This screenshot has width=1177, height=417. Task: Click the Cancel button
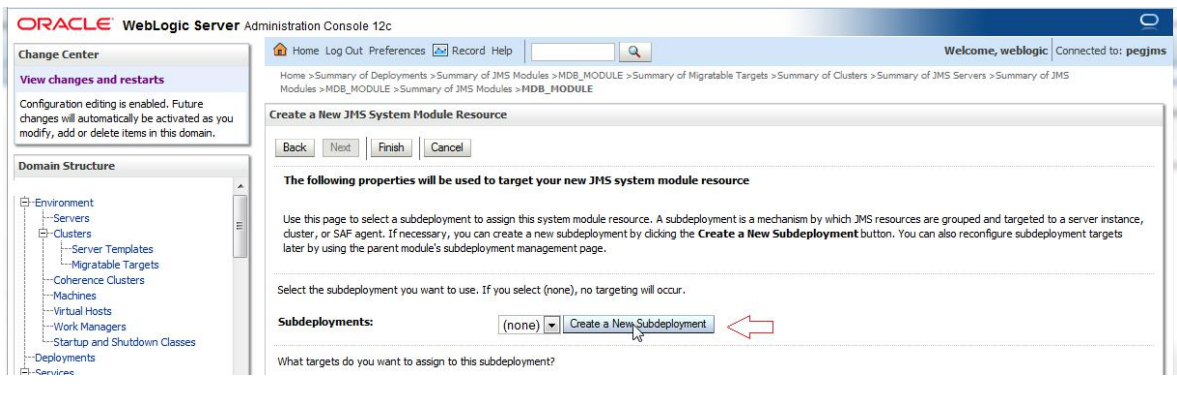click(447, 147)
